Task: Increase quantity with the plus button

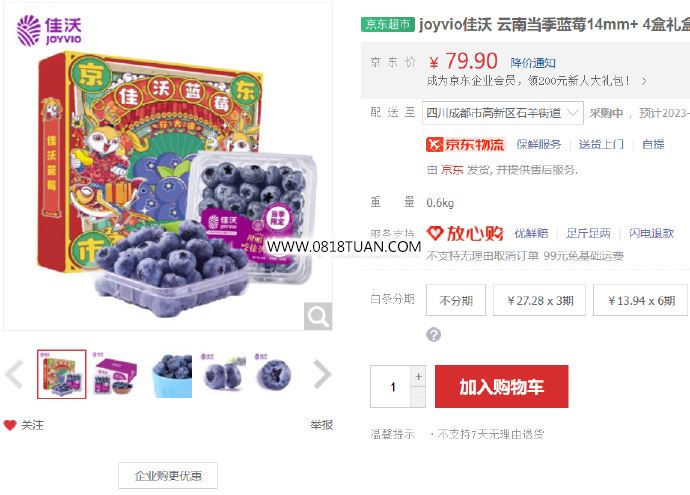Action: [x=418, y=376]
